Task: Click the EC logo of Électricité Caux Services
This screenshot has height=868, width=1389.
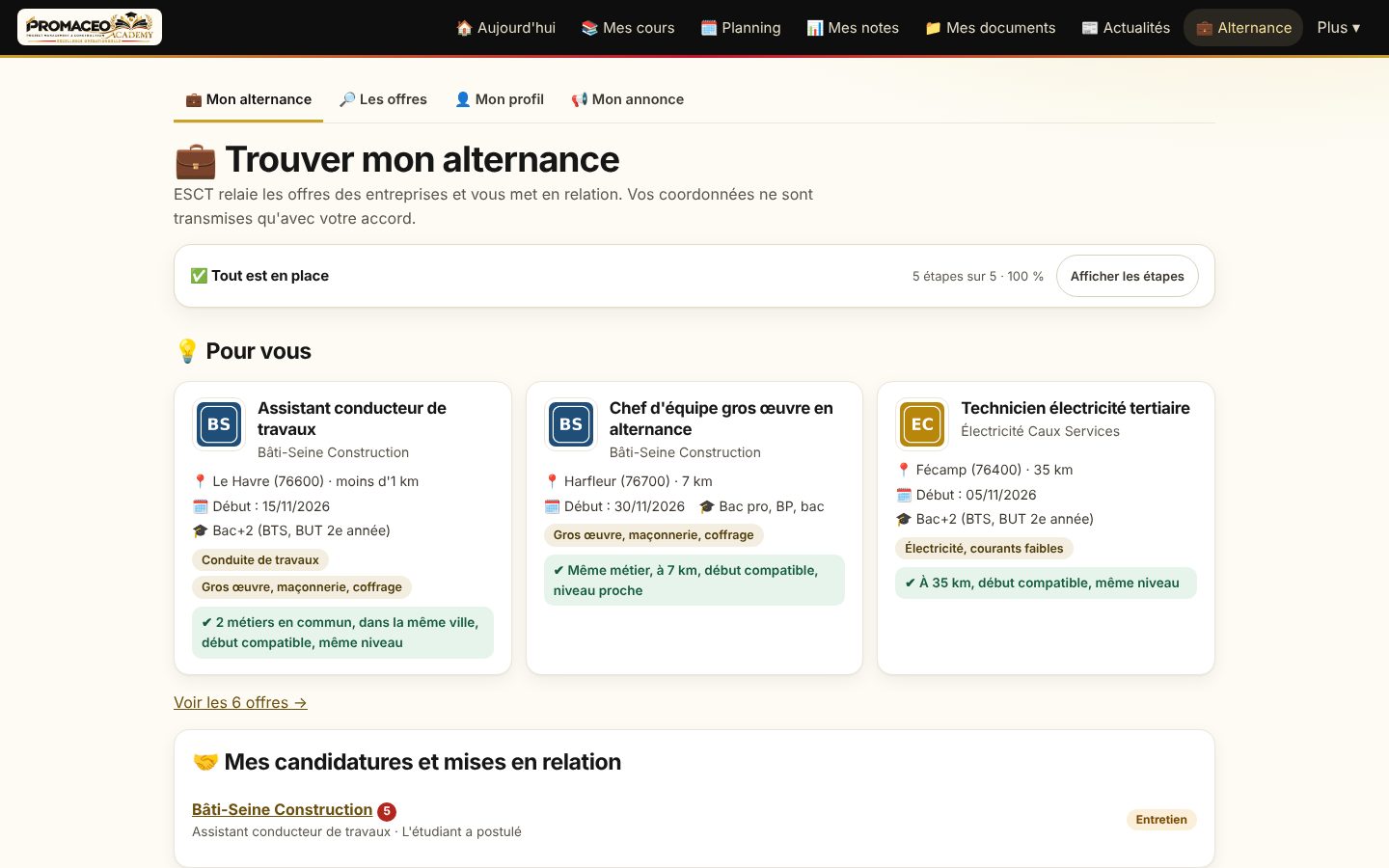Action: [x=922, y=424]
